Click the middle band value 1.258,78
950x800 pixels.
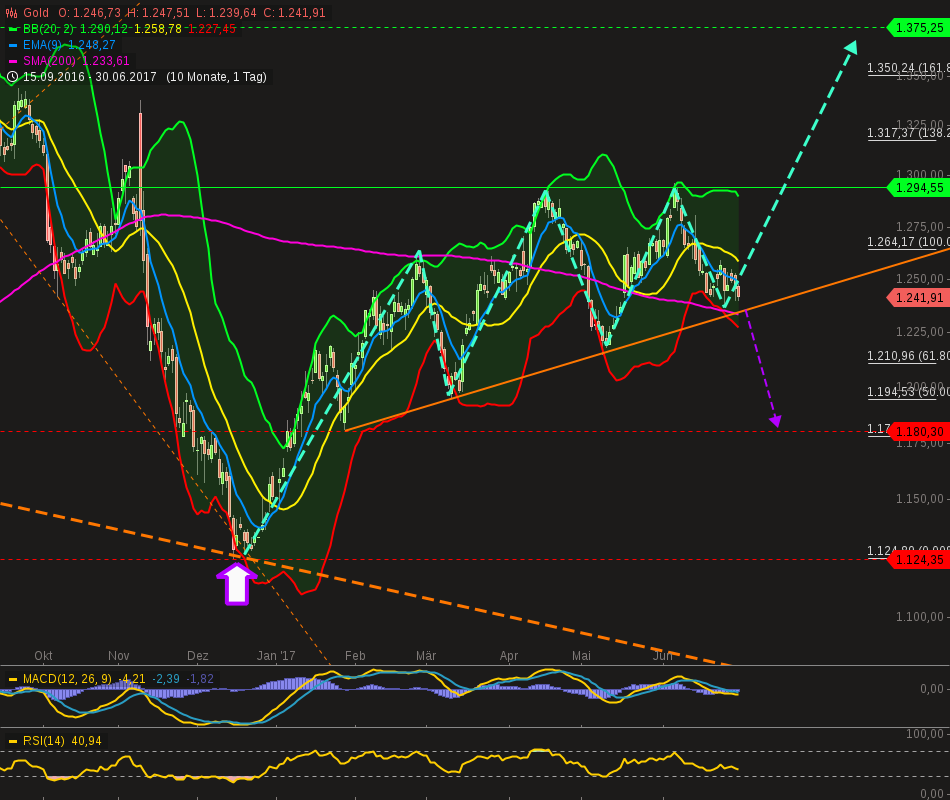(158, 28)
